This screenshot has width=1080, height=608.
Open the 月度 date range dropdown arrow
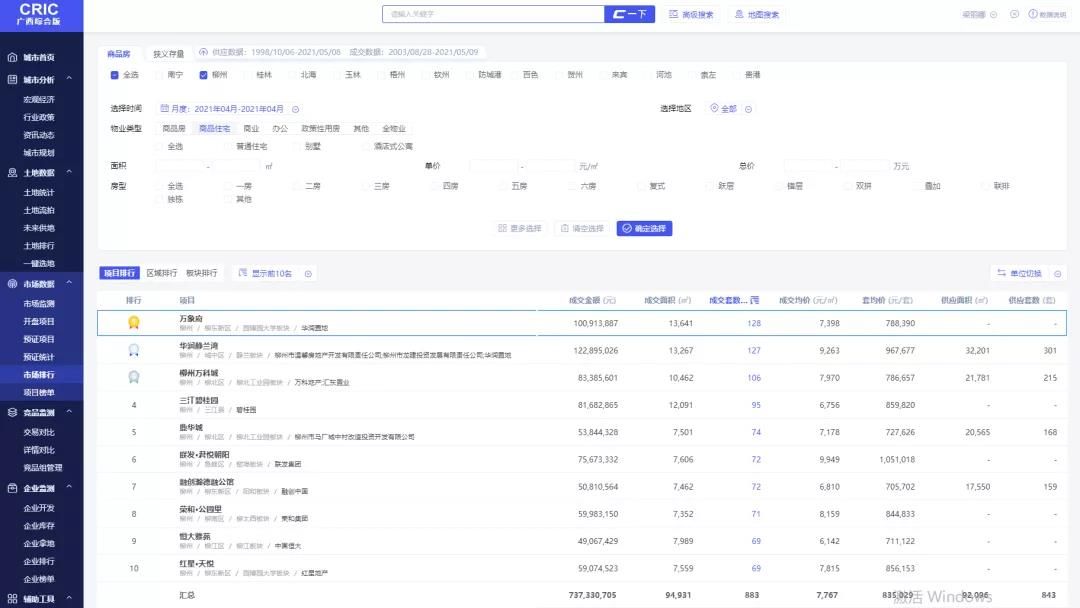tap(295, 109)
